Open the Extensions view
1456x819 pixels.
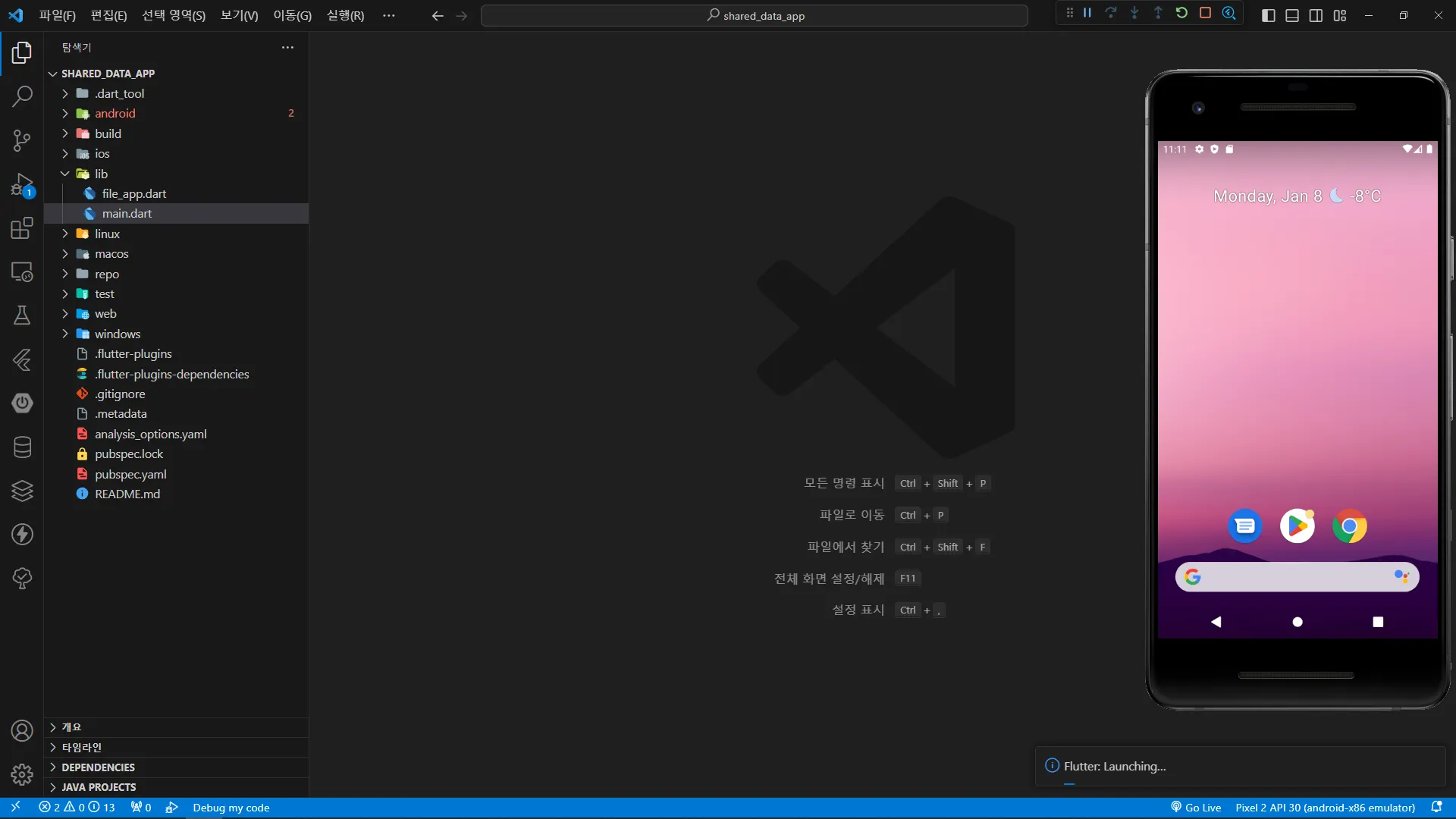point(22,228)
